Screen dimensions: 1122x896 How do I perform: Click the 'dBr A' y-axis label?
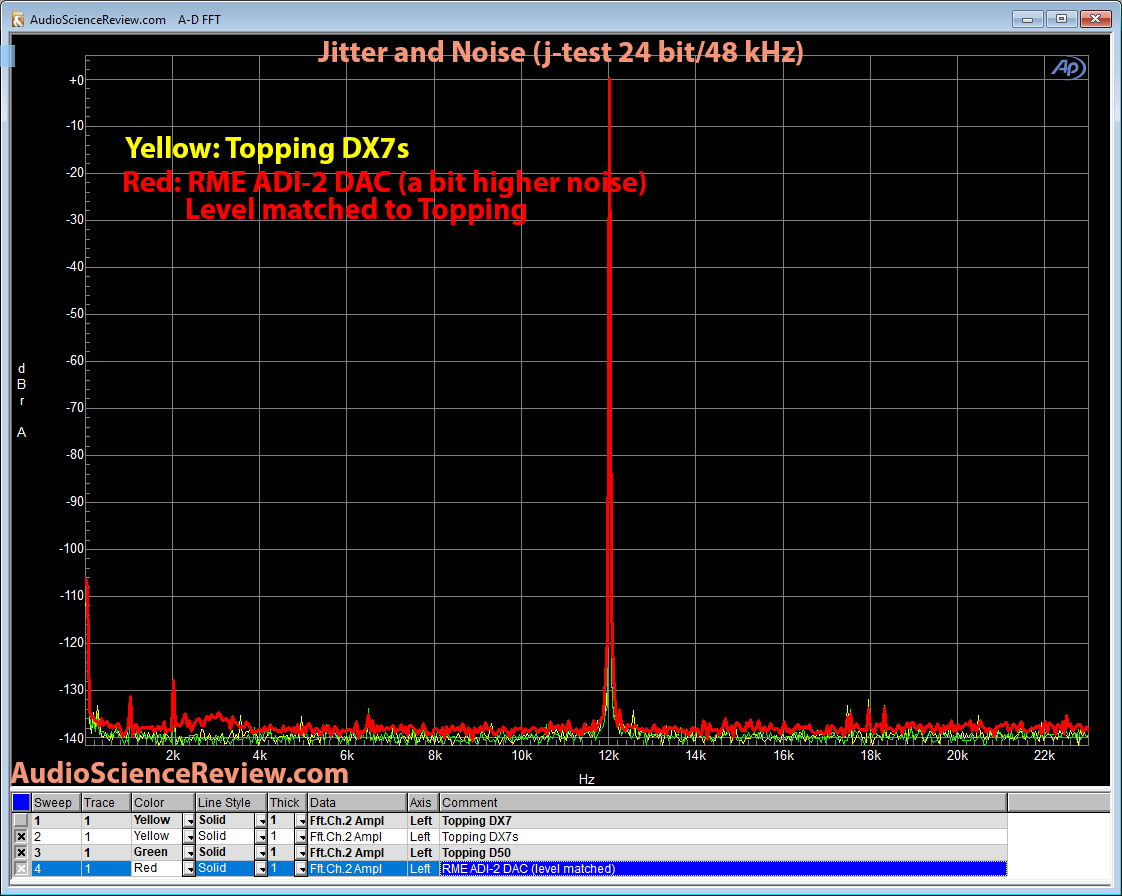pos(21,400)
